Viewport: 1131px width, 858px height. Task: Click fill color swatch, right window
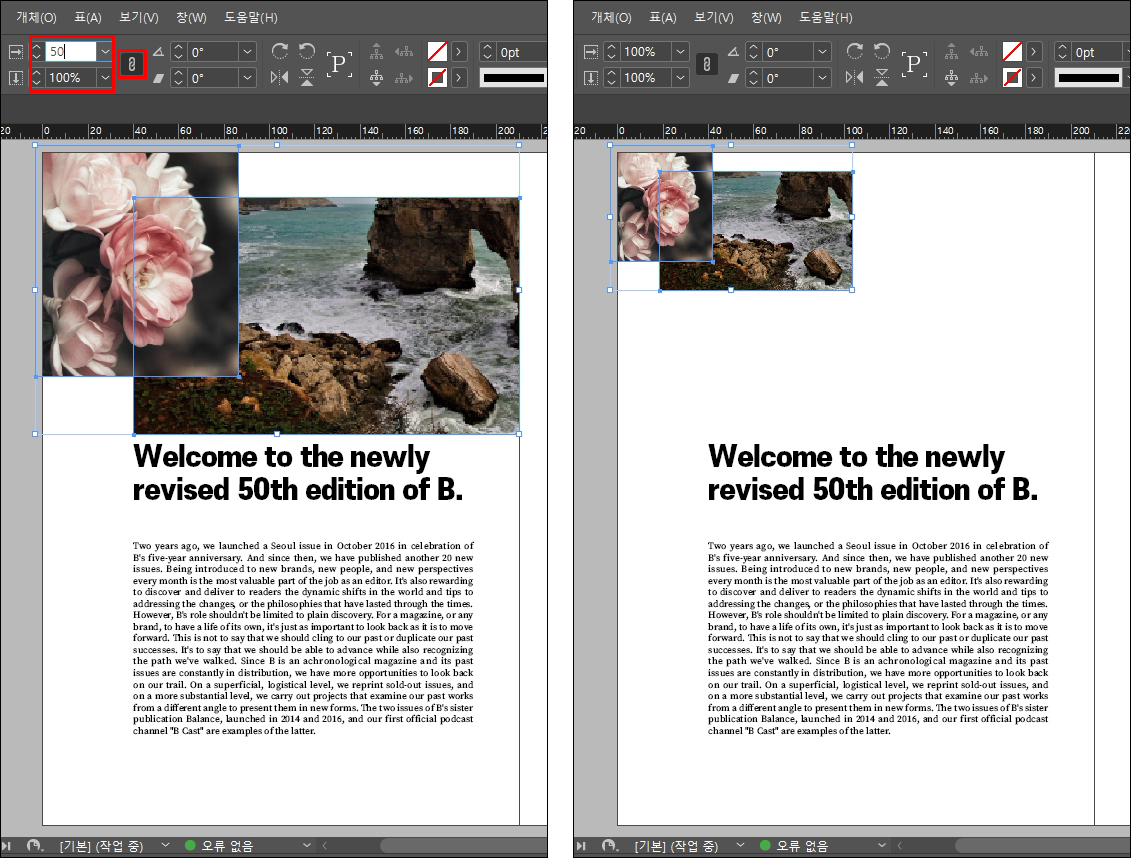1012,52
